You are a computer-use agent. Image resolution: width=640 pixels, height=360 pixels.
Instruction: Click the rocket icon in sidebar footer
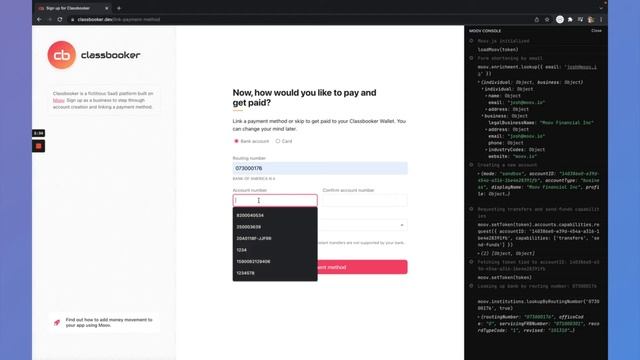coord(57,322)
